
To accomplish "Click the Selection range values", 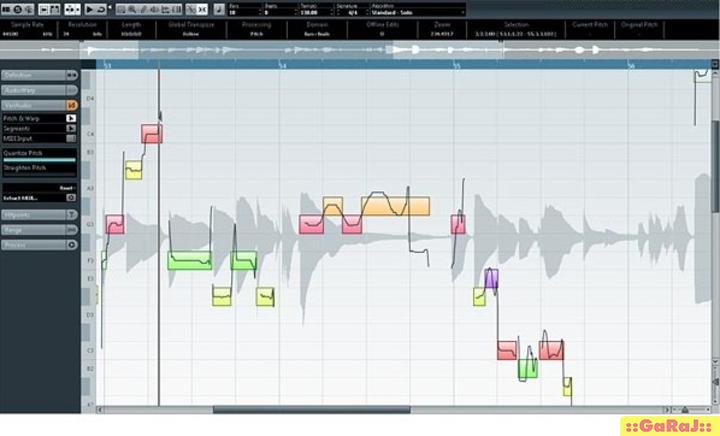I will (x=516, y=34).
